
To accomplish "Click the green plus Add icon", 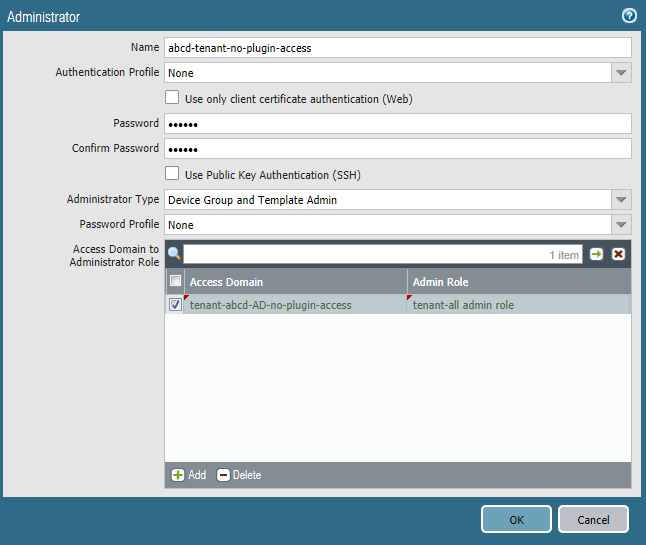I will pos(177,475).
